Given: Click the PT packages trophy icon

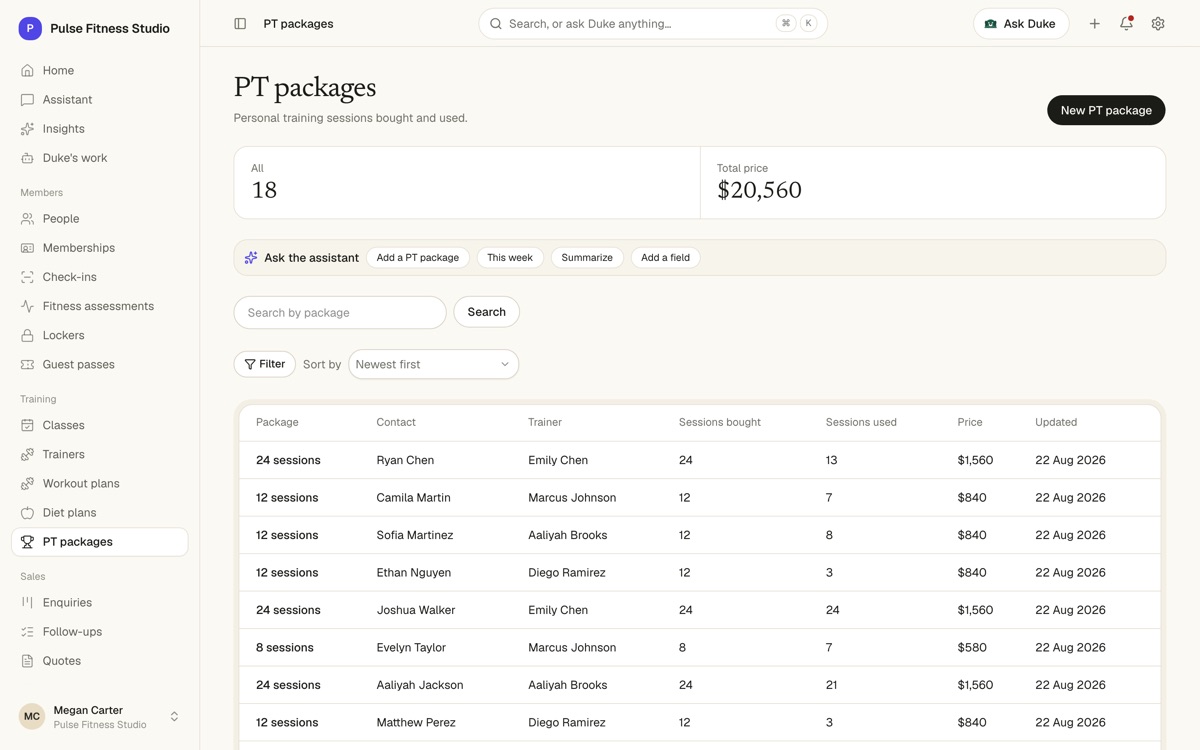Looking at the screenshot, I should coord(27,542).
